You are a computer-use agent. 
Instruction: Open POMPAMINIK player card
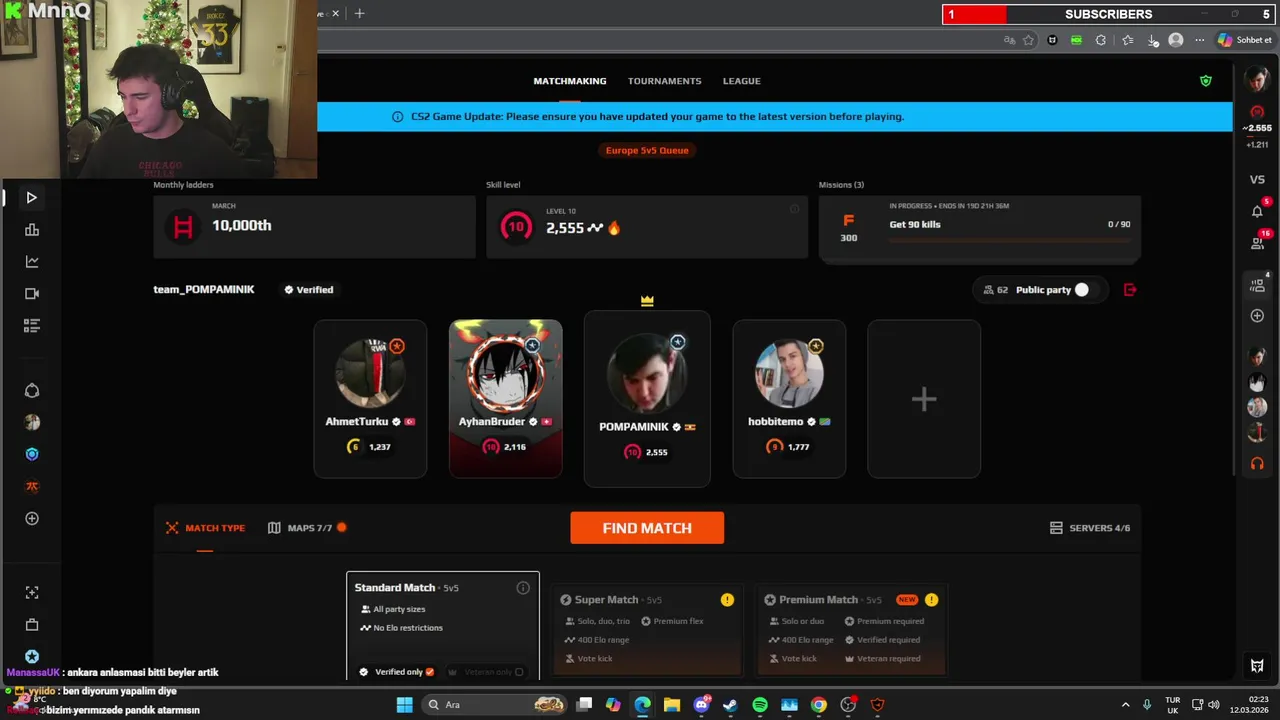(x=647, y=399)
